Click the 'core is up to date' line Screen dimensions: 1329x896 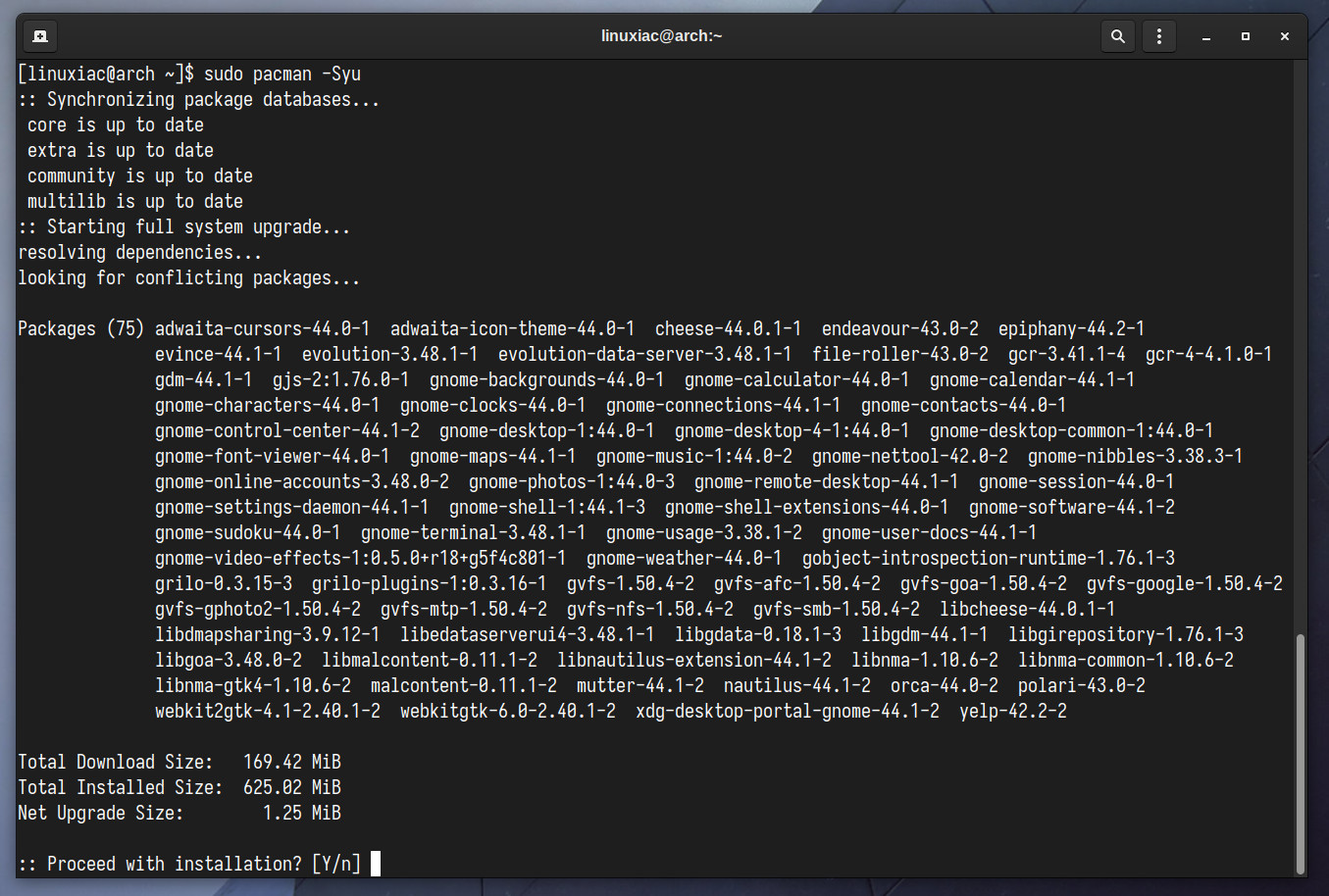tap(116, 125)
